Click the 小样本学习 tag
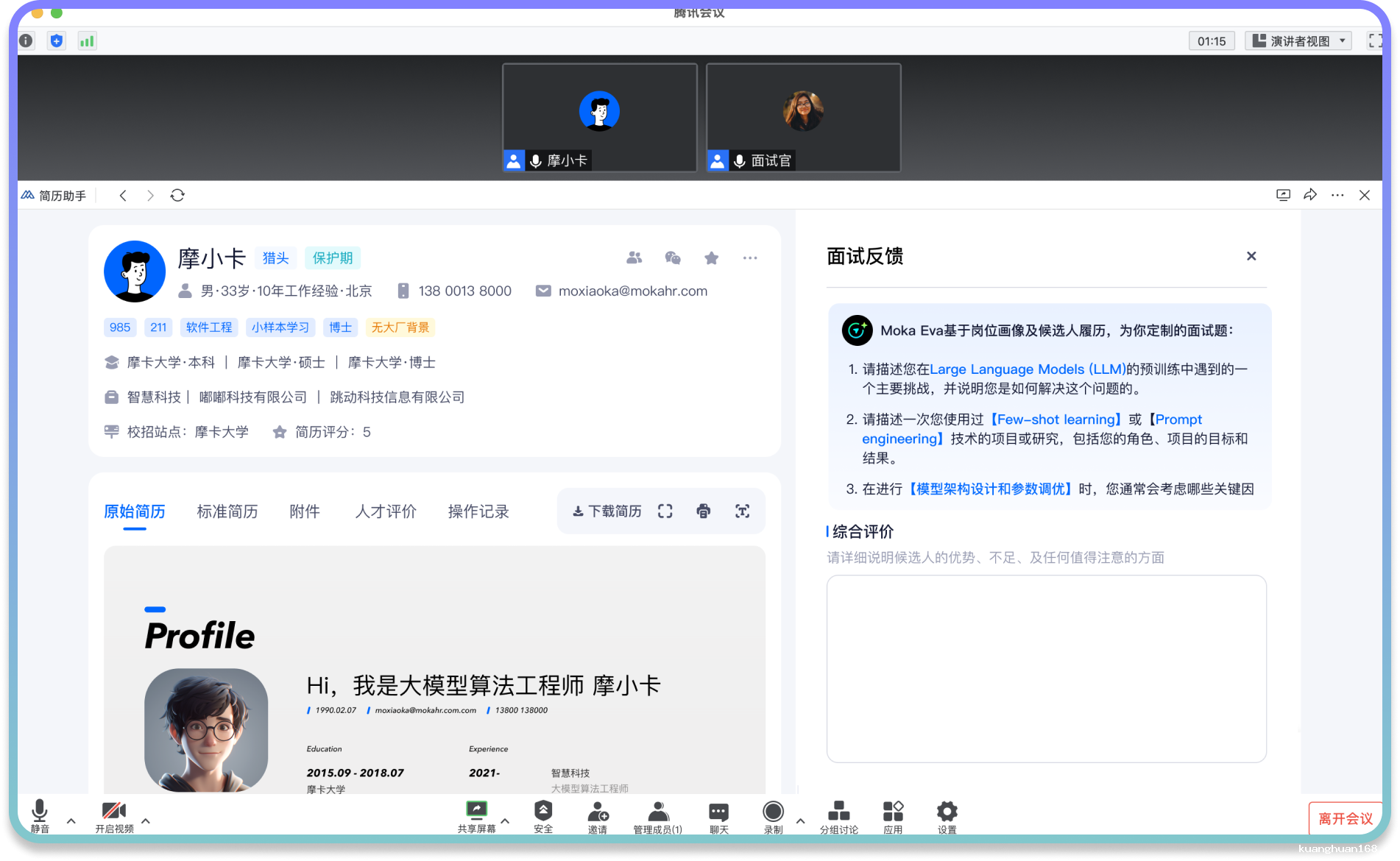 click(280, 327)
